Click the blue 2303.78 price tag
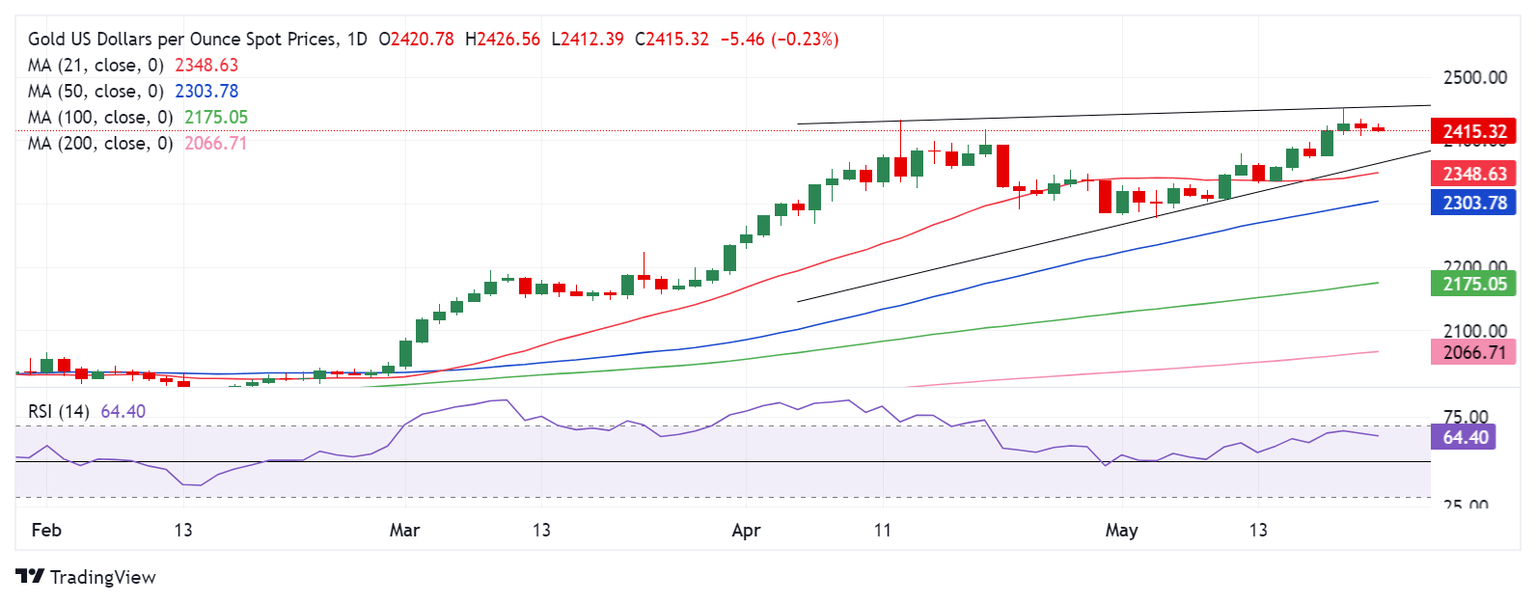 pos(1474,203)
